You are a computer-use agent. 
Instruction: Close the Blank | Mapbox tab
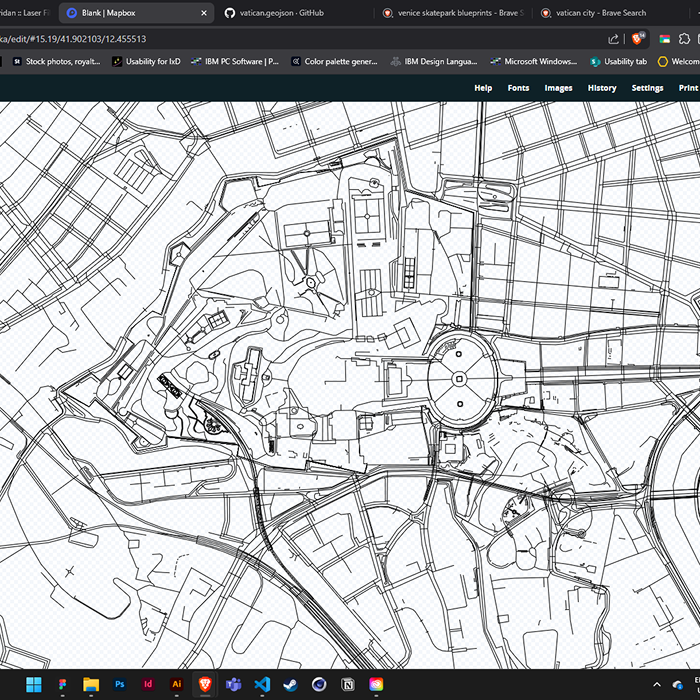point(205,13)
